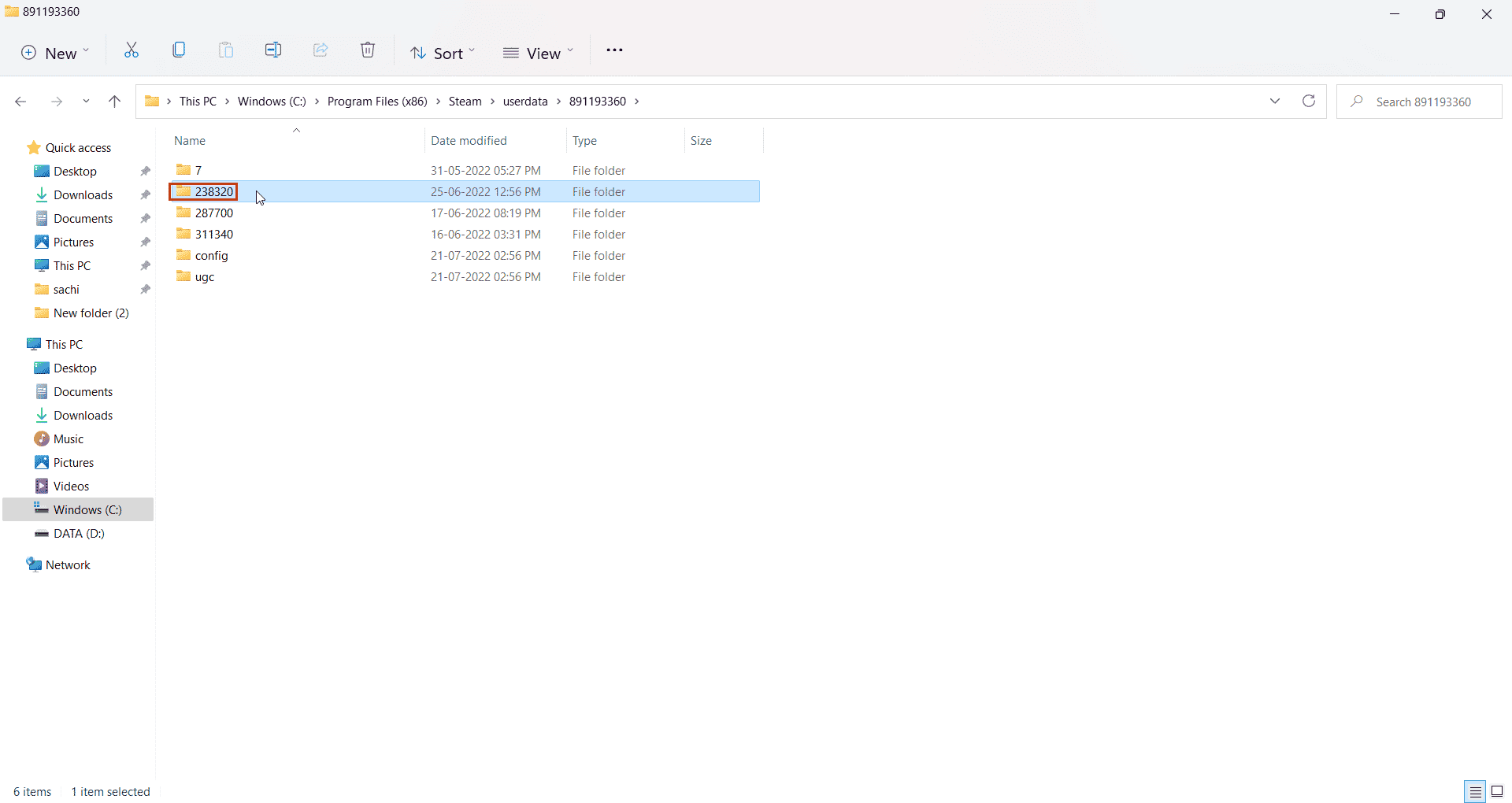Sort by the Type column header
Image resolution: width=1512 pixels, height=803 pixels.
[584, 140]
